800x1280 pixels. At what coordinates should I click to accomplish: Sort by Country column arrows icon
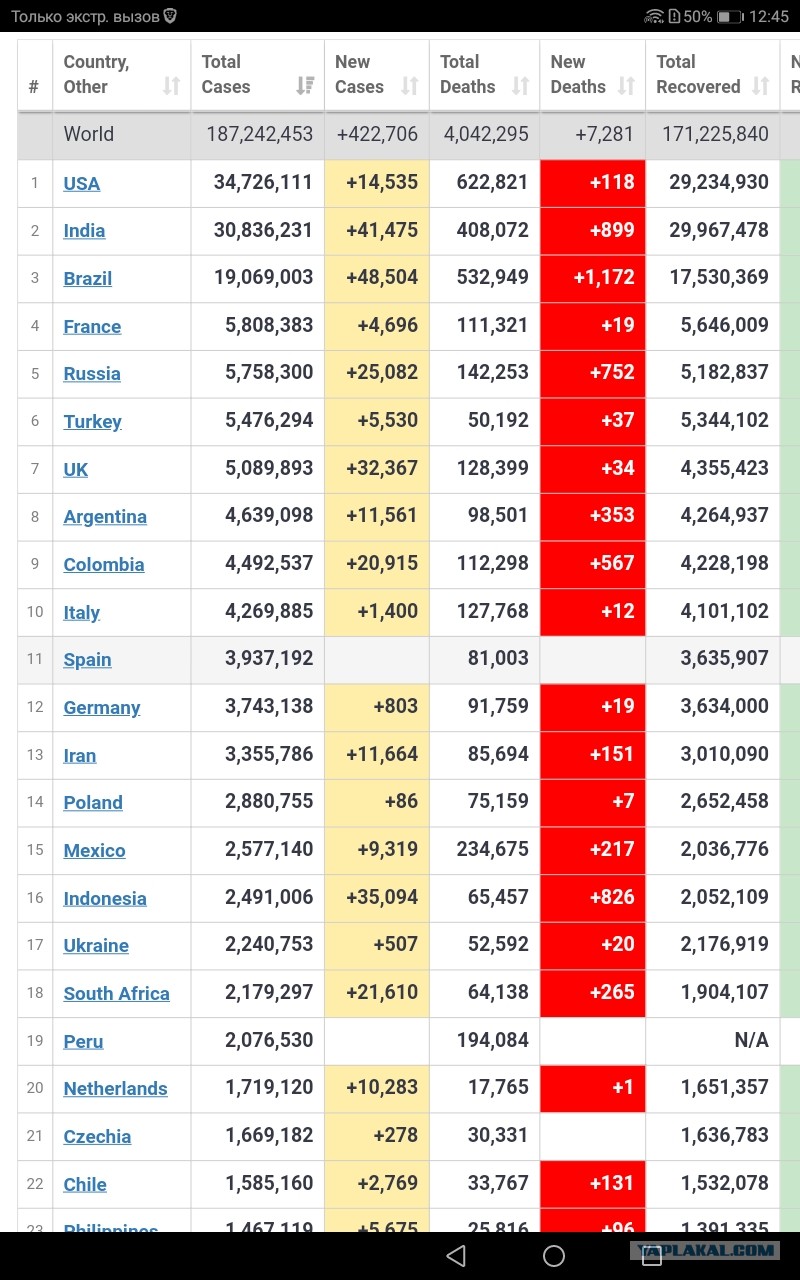(171, 86)
